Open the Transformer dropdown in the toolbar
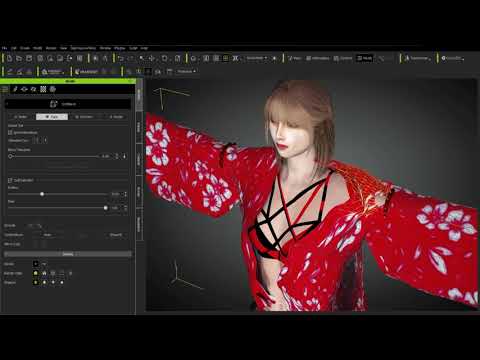The width and height of the screenshot is (480, 360). click(x=417, y=58)
